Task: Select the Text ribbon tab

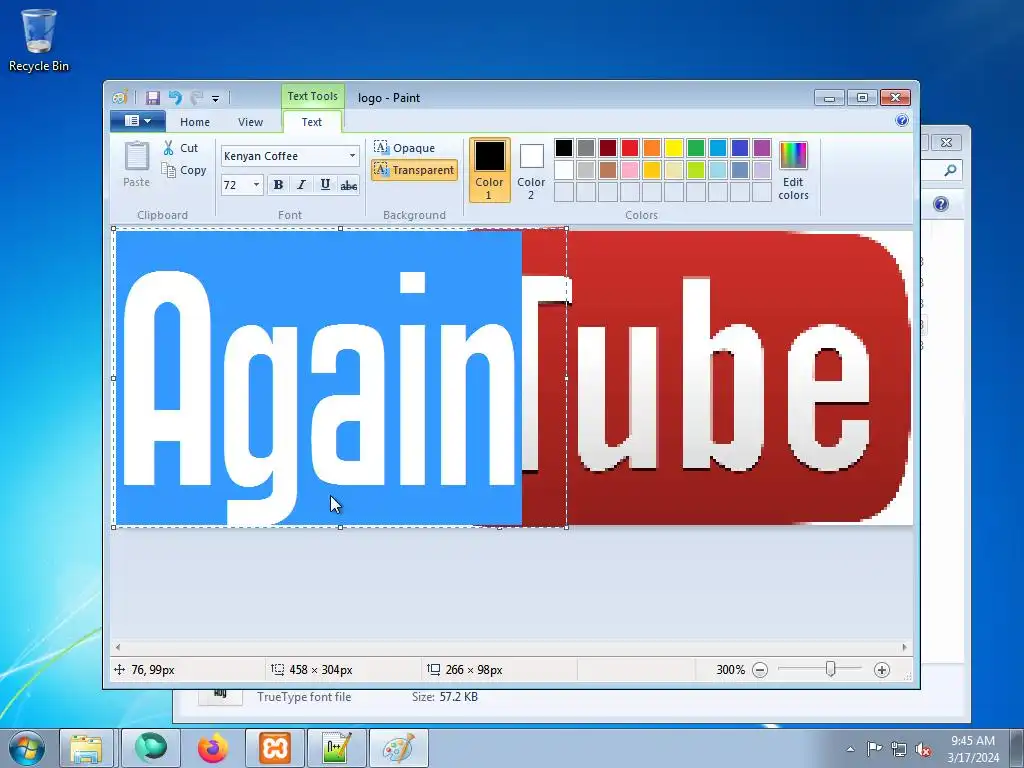Action: click(312, 122)
